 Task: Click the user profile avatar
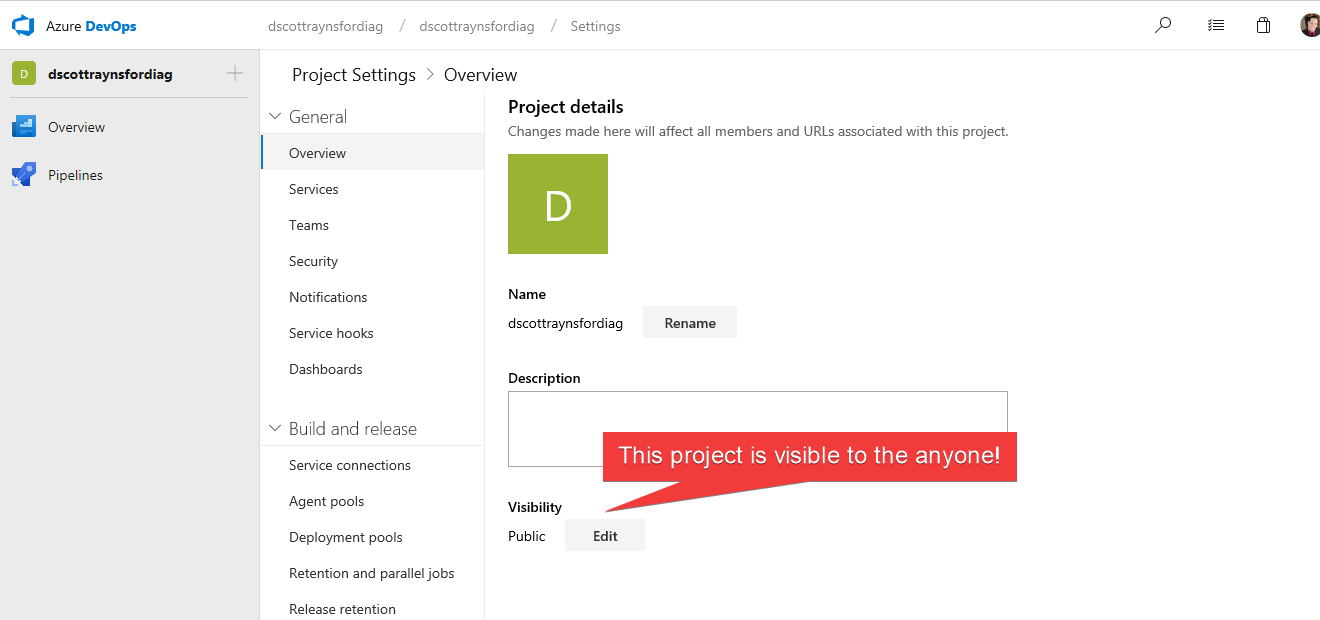coord(1310,26)
